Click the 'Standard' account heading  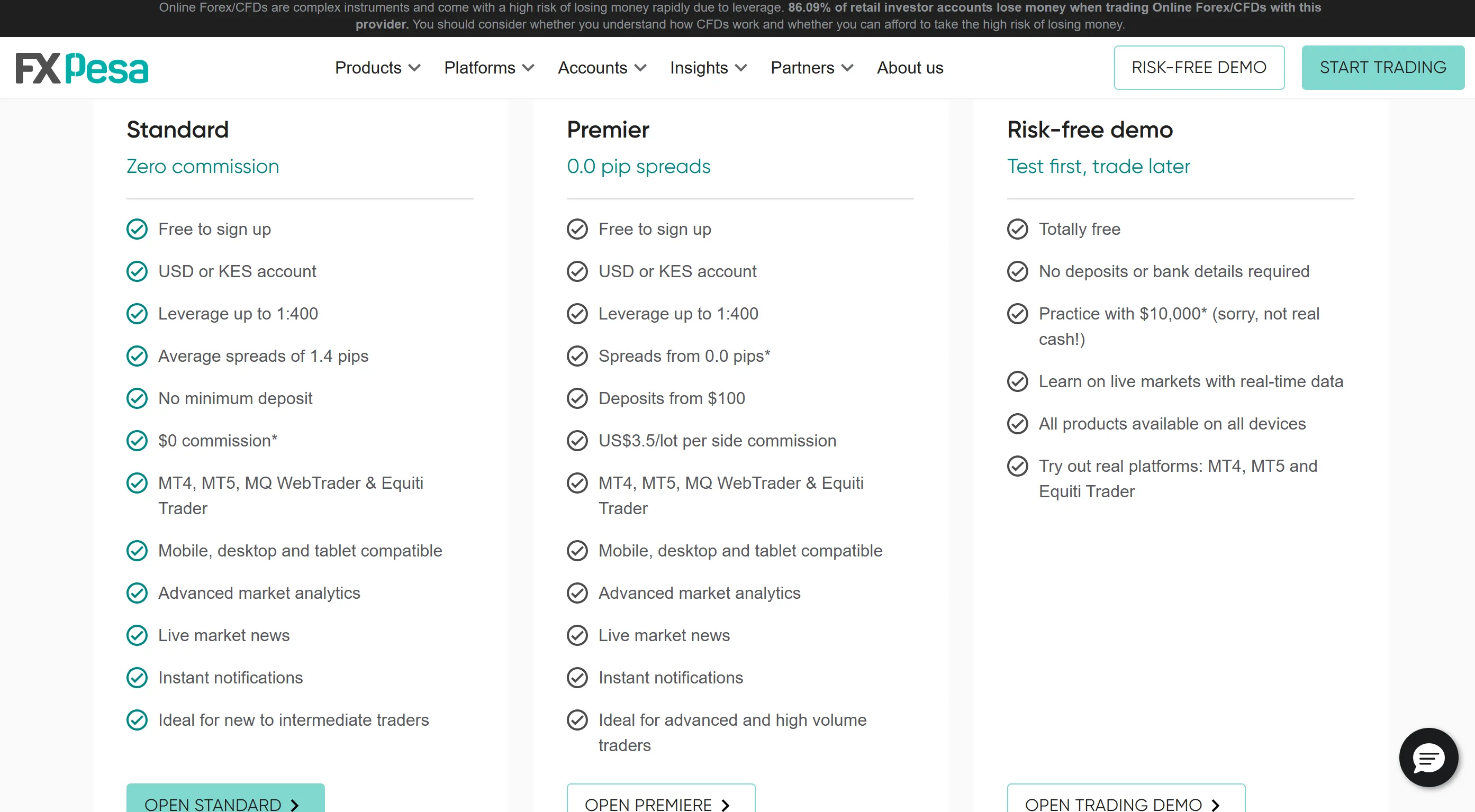pyautogui.click(x=177, y=130)
